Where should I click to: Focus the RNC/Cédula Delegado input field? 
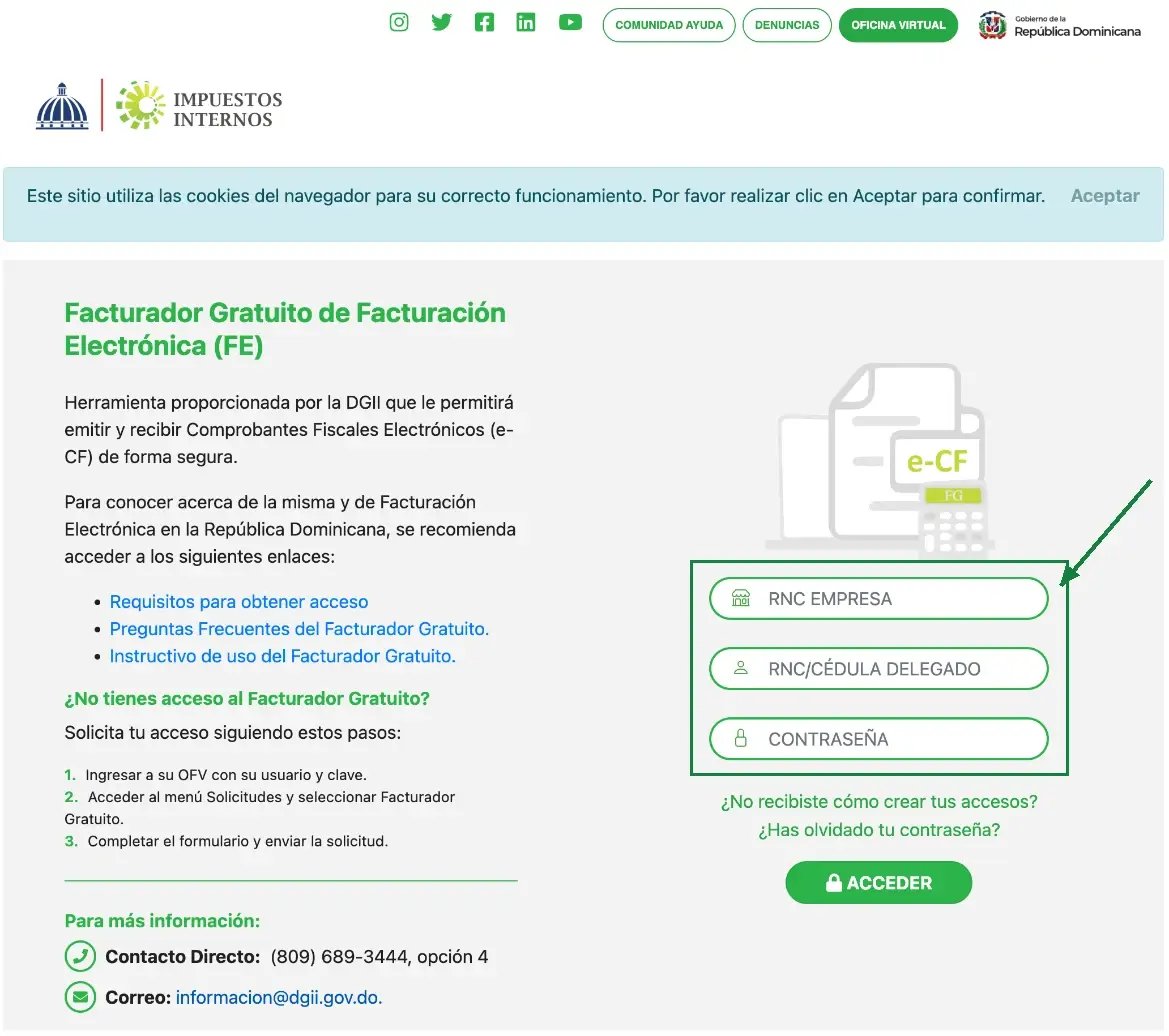coord(878,669)
